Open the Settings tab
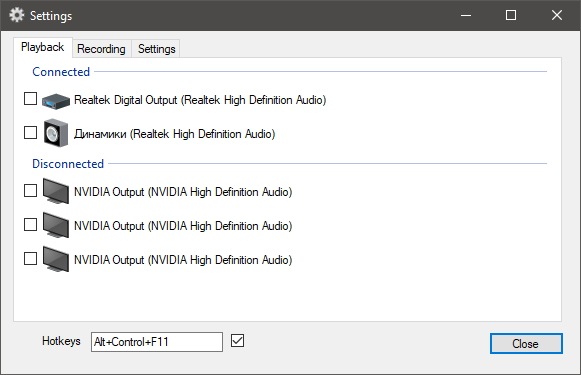This screenshot has height=375, width=581. pos(156,49)
